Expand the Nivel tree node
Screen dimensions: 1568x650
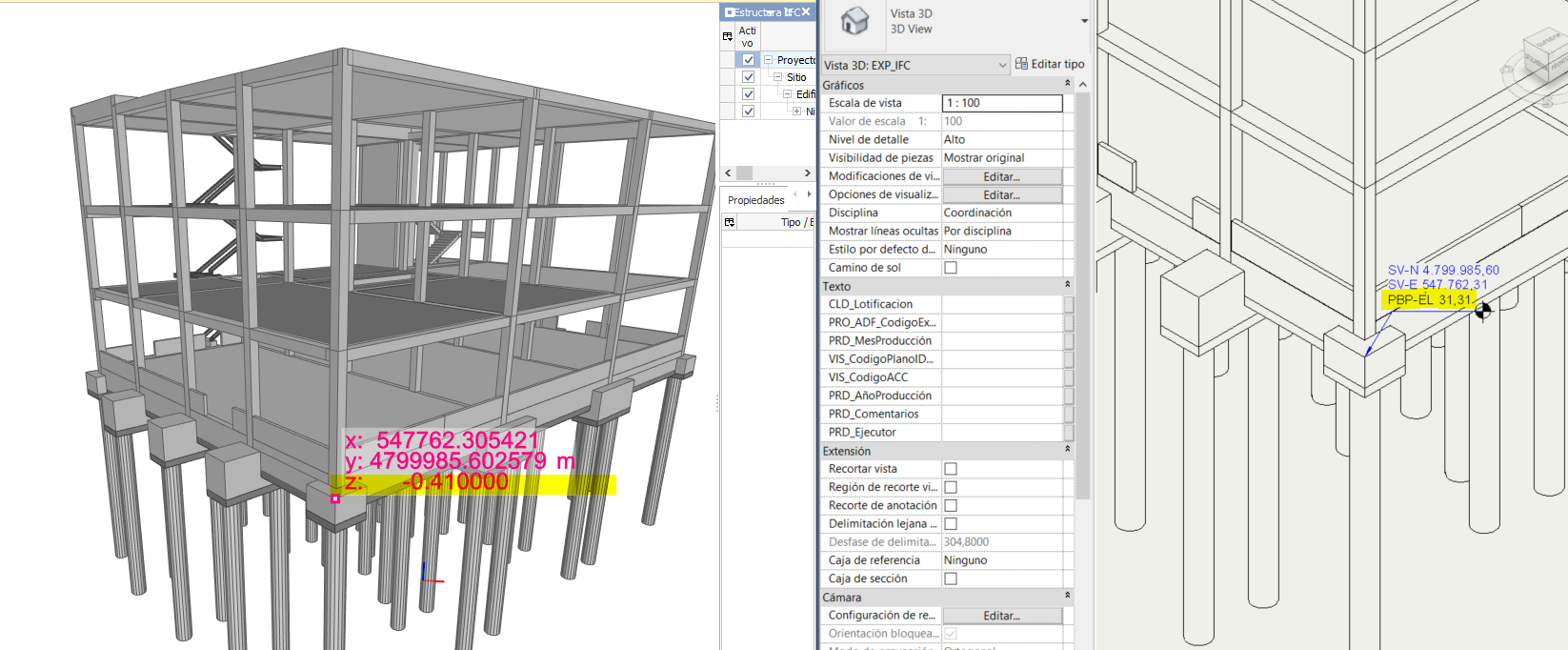coord(796,112)
